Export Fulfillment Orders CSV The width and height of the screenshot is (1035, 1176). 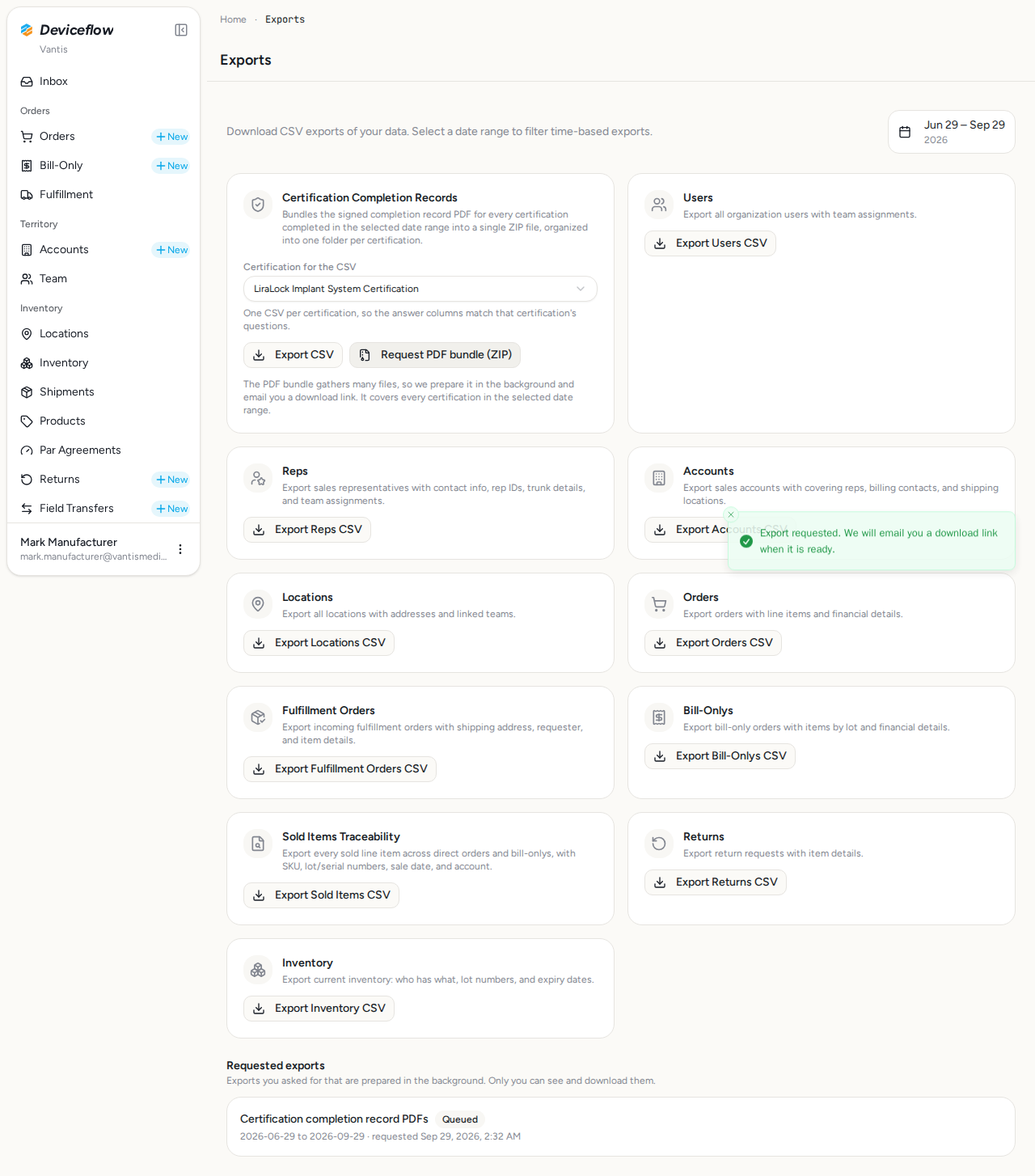point(340,769)
